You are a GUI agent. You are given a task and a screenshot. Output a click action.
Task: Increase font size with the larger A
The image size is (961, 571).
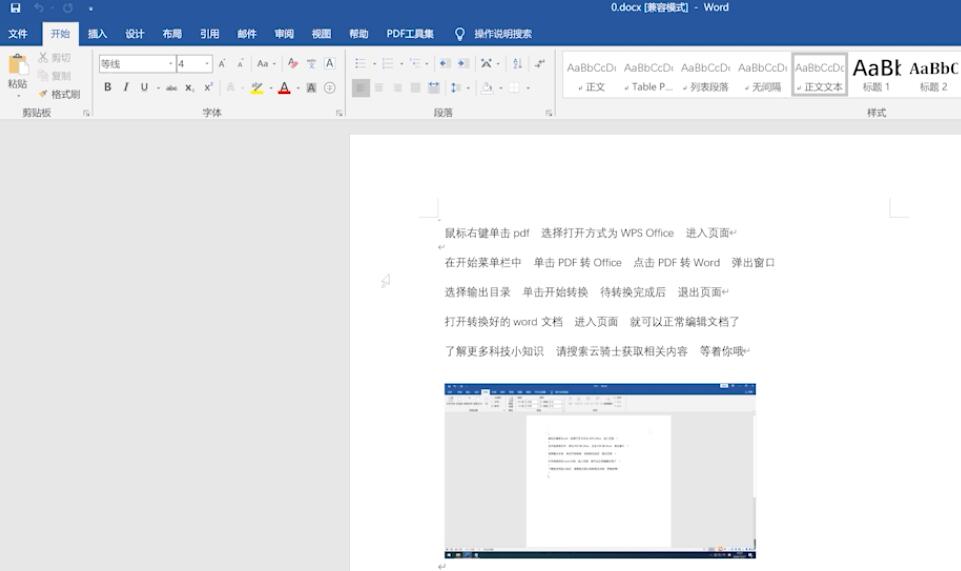tap(222, 64)
